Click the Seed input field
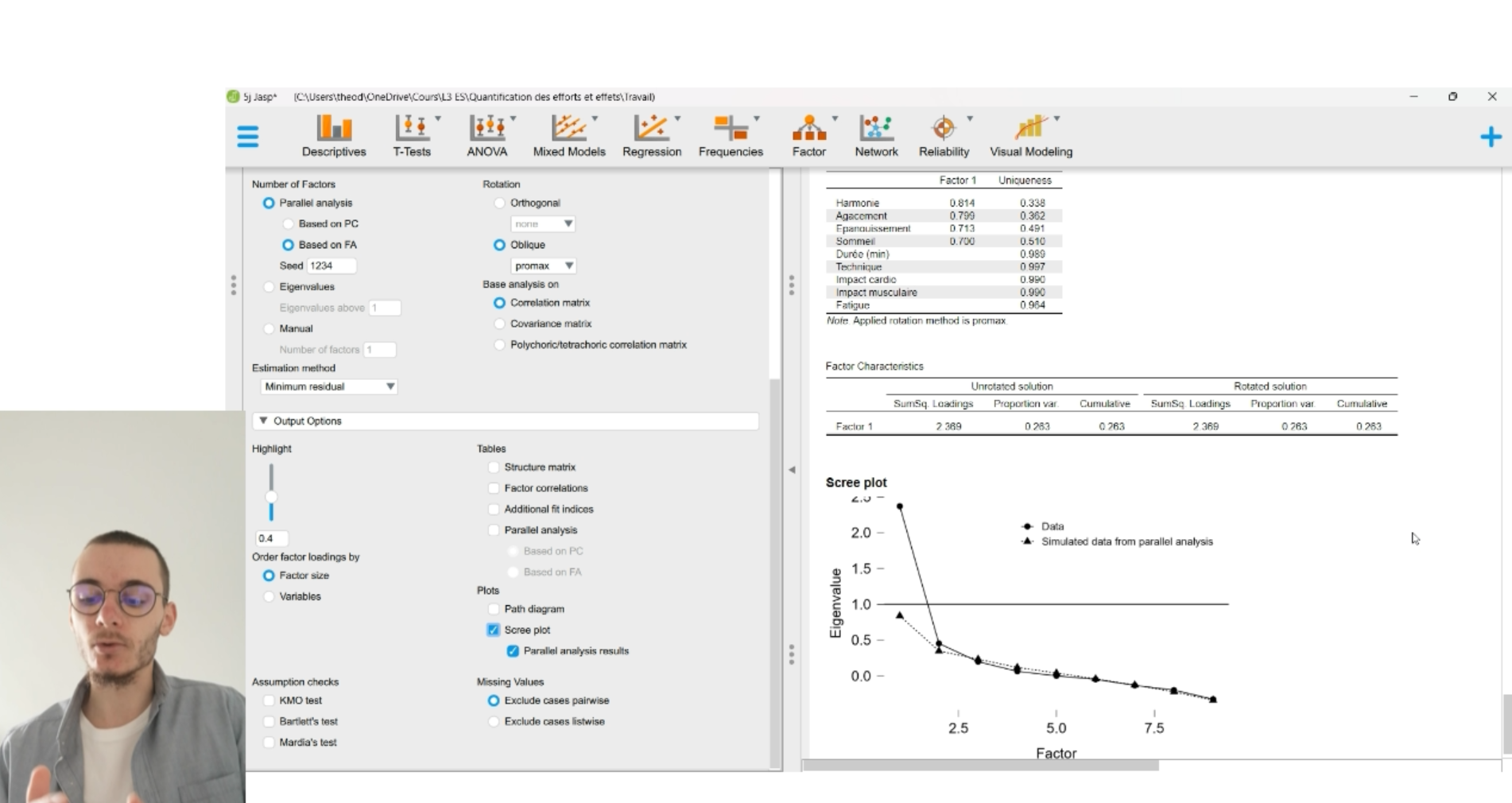The height and width of the screenshot is (803, 1512). pos(331,266)
